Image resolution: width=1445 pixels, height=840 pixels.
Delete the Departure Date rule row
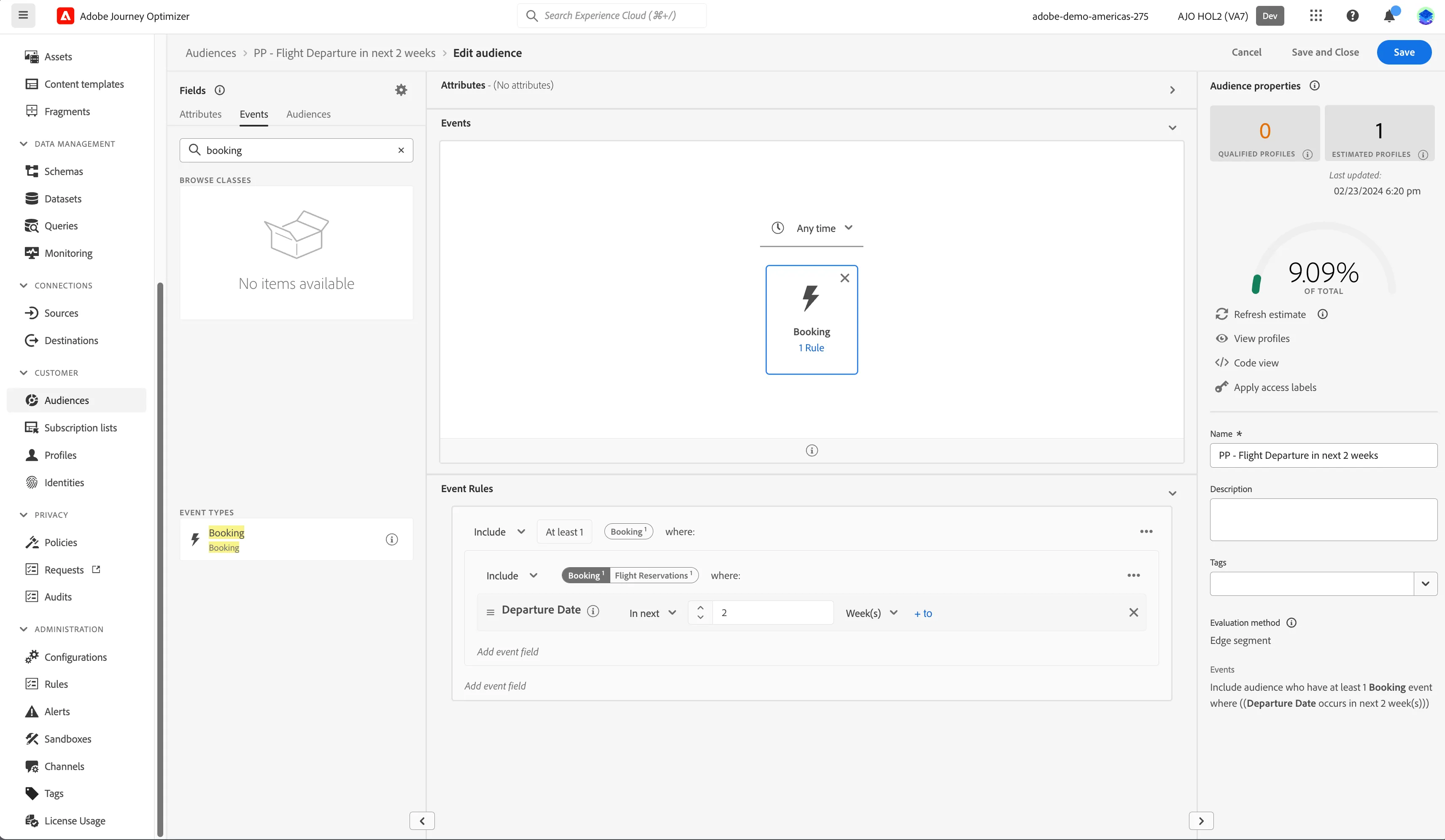click(1133, 612)
